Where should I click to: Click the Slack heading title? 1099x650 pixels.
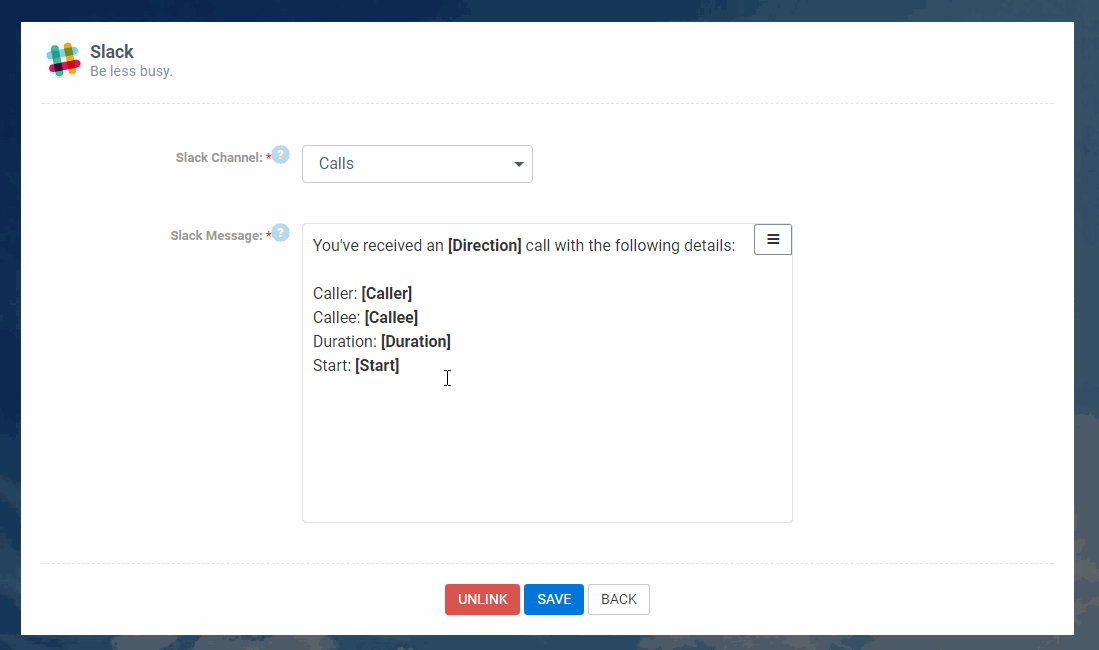click(111, 52)
